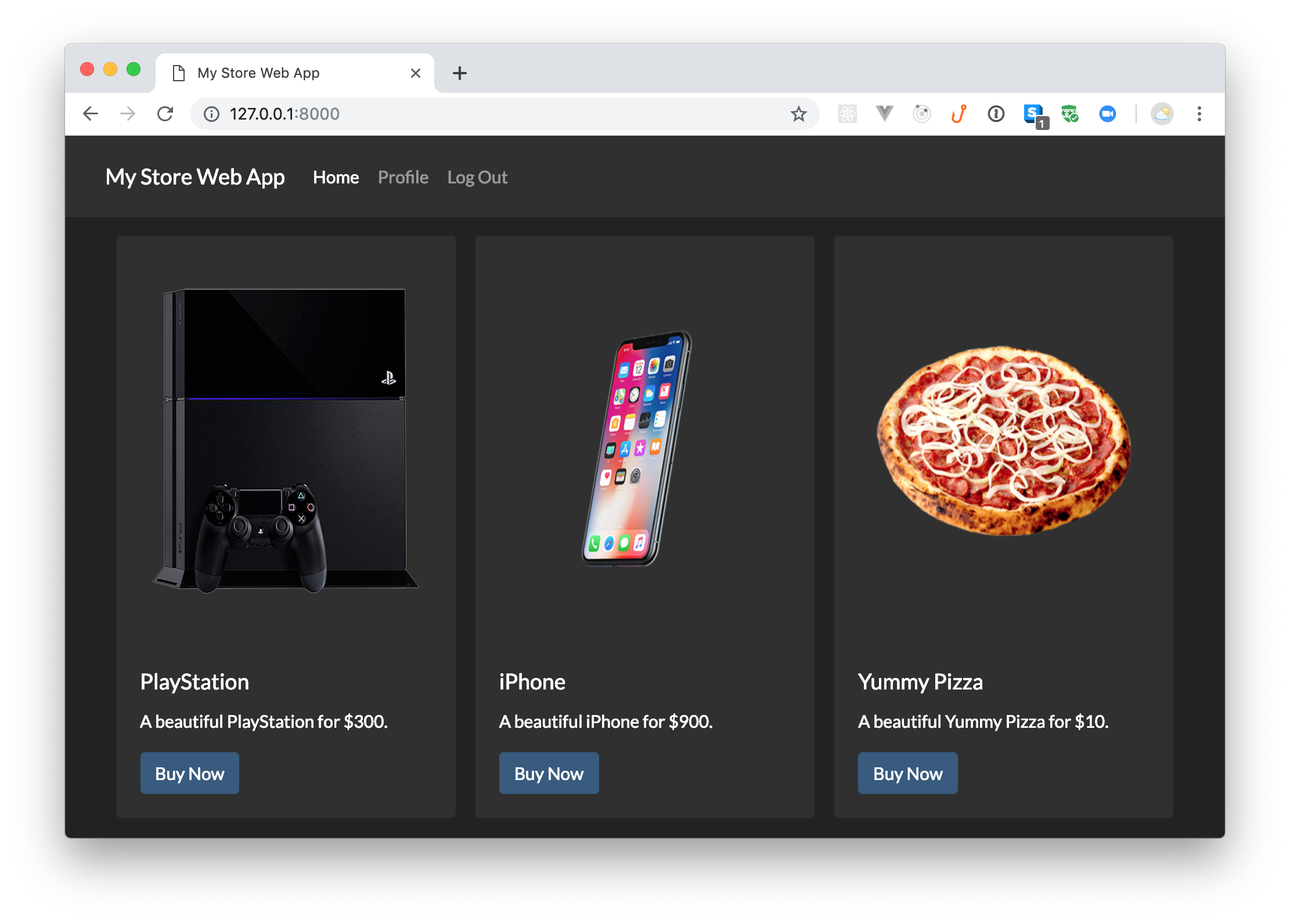Select Log Out in navbar
Image resolution: width=1290 pixels, height=924 pixels.
point(477,177)
